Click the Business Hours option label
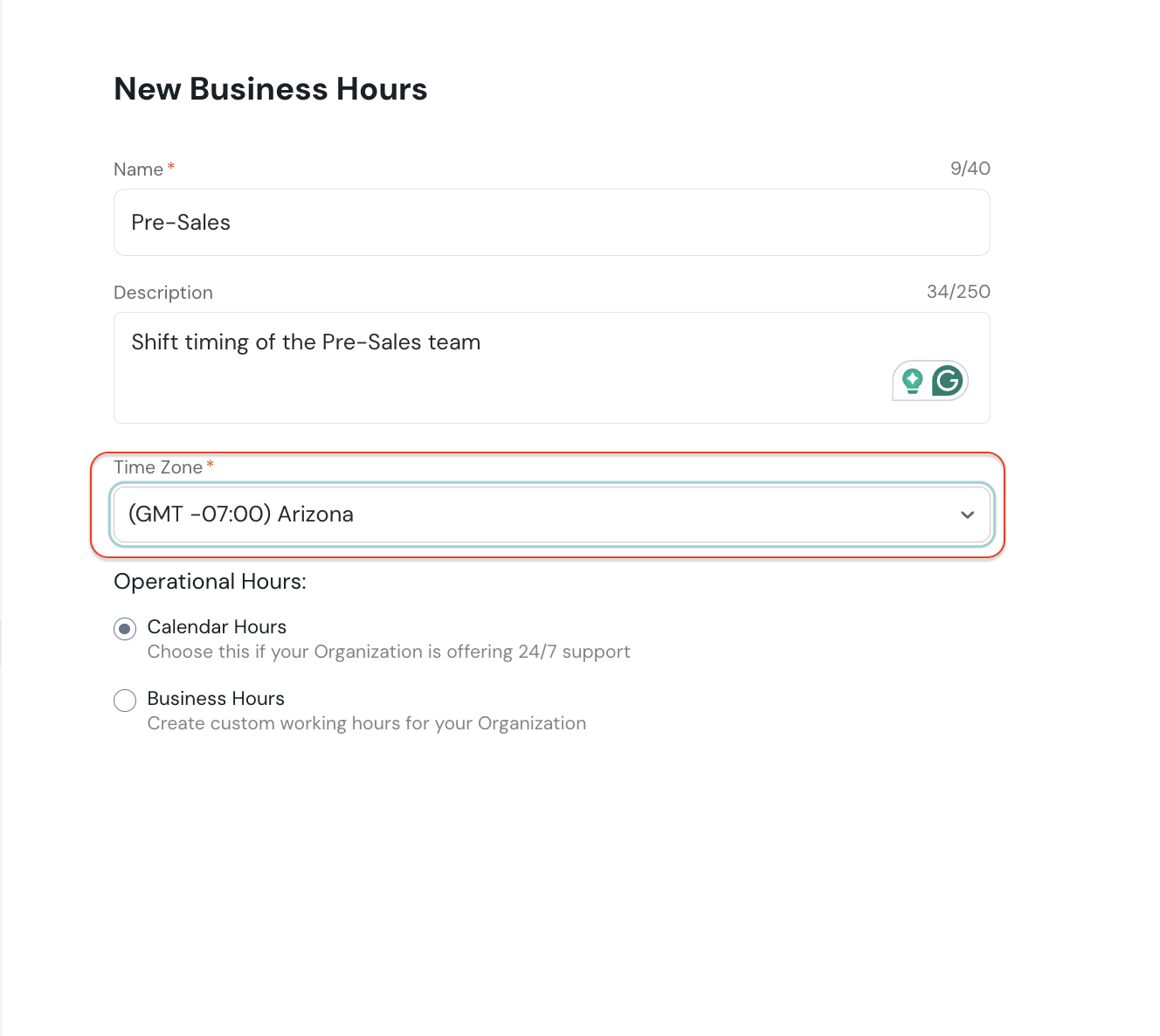Screen dimensions: 1160x1036 (x=216, y=699)
